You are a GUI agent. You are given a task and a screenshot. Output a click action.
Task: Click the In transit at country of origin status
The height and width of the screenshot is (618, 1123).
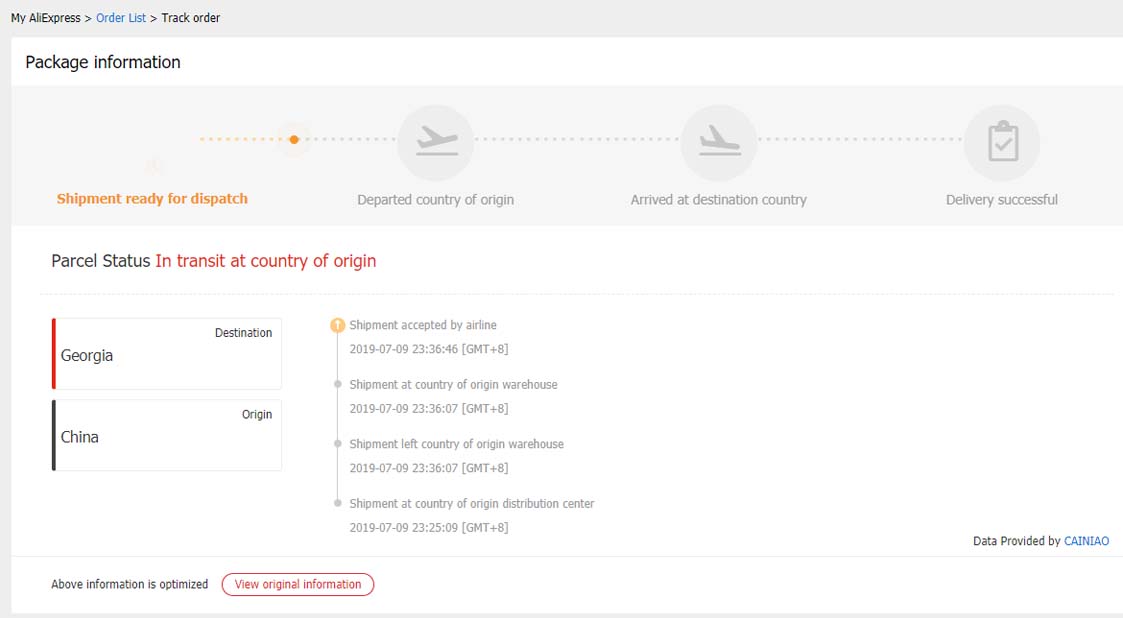point(265,261)
